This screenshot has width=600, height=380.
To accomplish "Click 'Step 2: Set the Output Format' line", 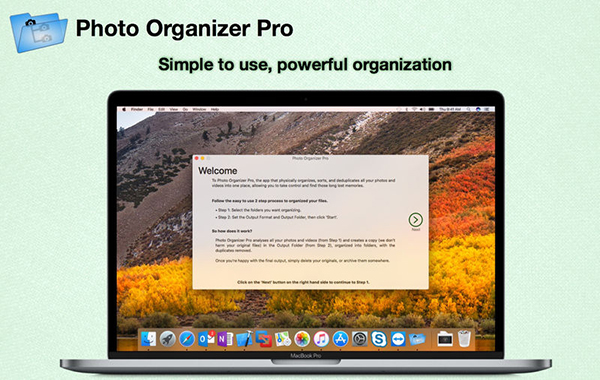I will [x=276, y=217].
